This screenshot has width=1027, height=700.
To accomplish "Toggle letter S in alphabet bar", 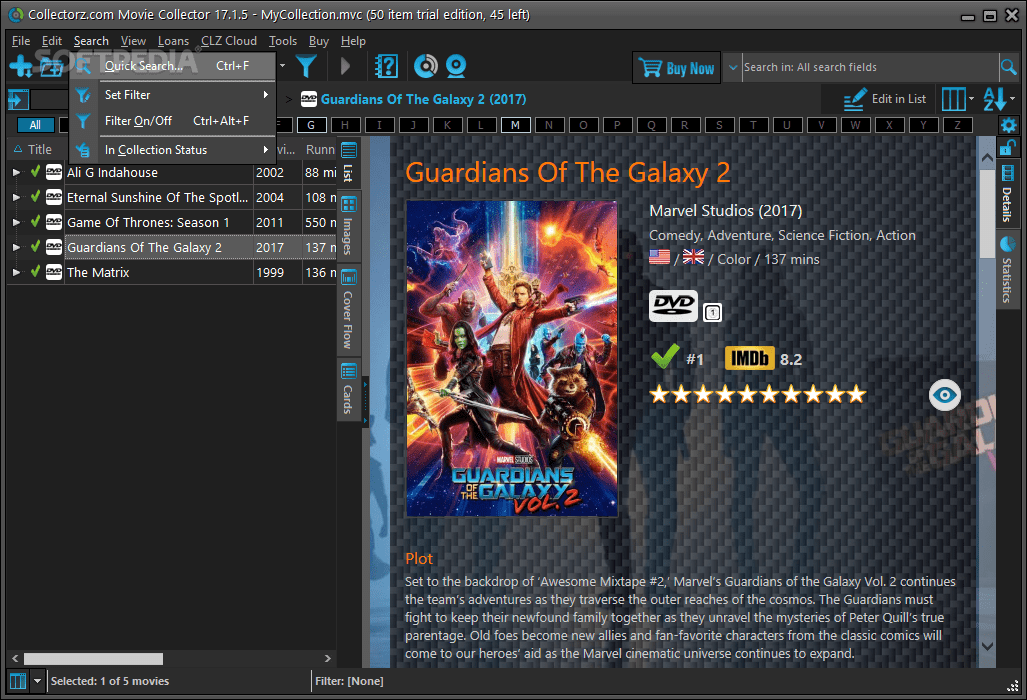I will click(719, 125).
